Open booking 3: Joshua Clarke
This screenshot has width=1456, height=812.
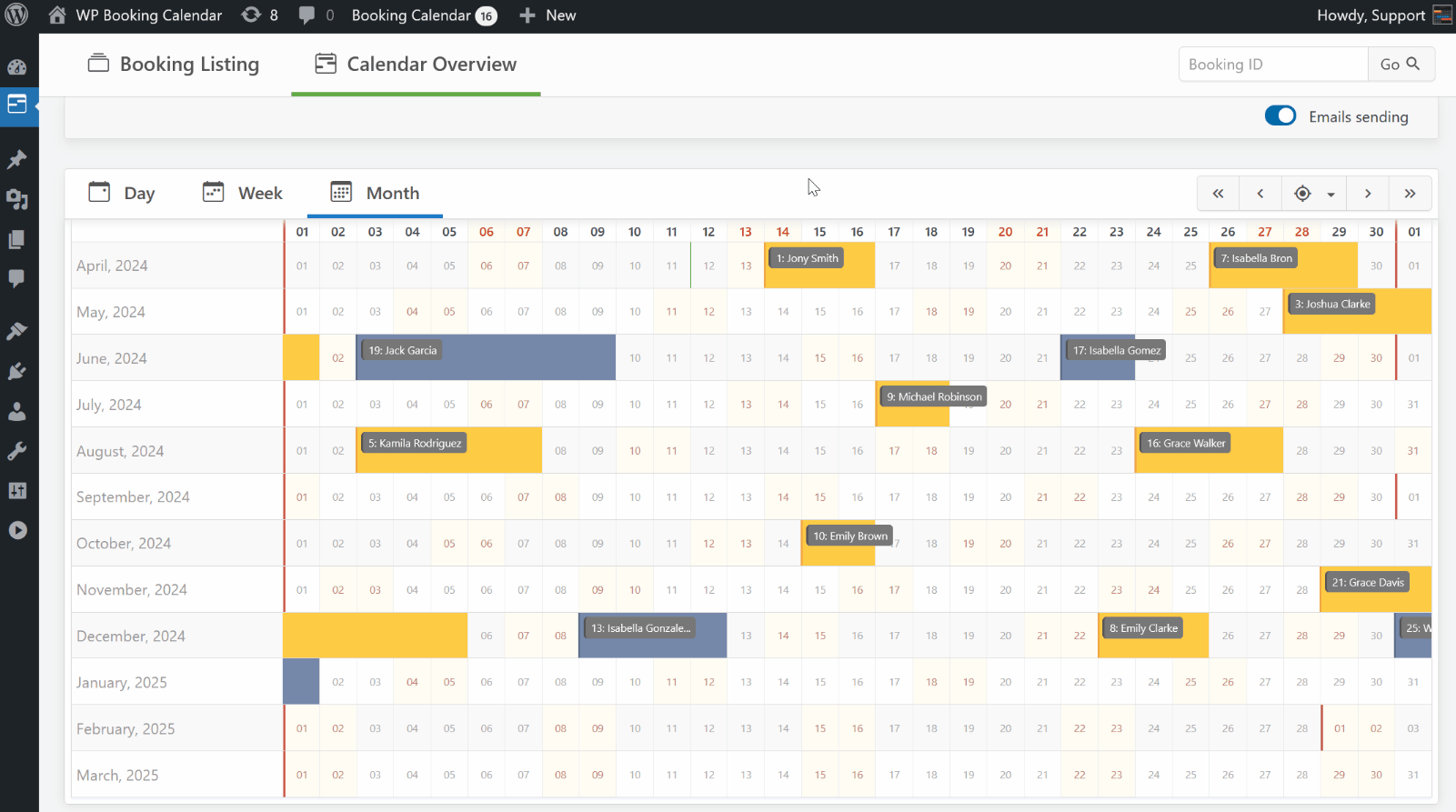point(1332,304)
